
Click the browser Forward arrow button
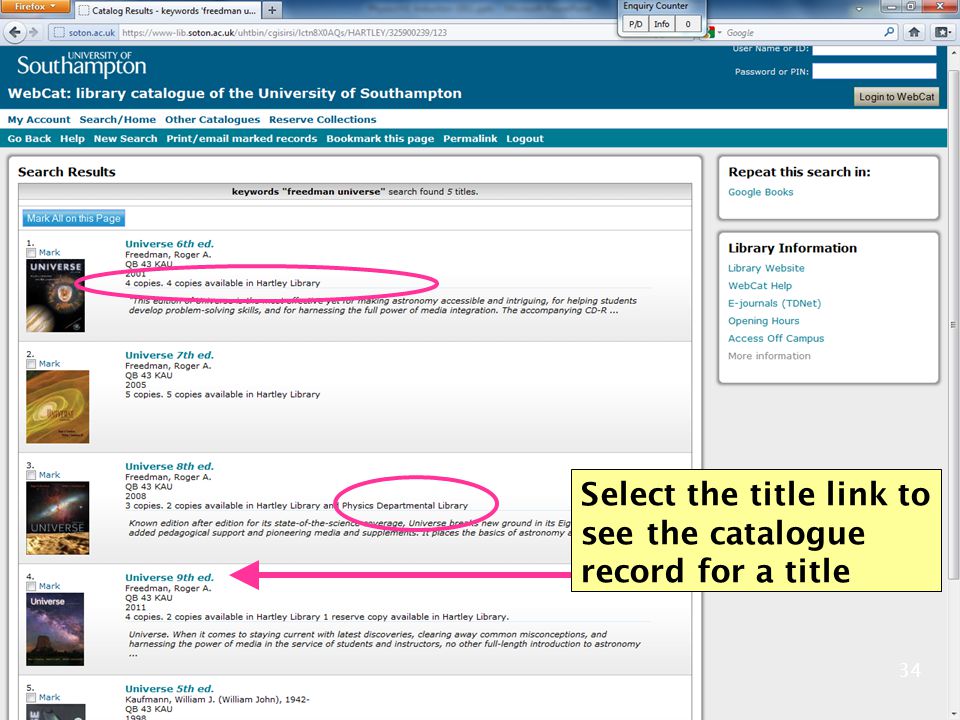[34, 32]
